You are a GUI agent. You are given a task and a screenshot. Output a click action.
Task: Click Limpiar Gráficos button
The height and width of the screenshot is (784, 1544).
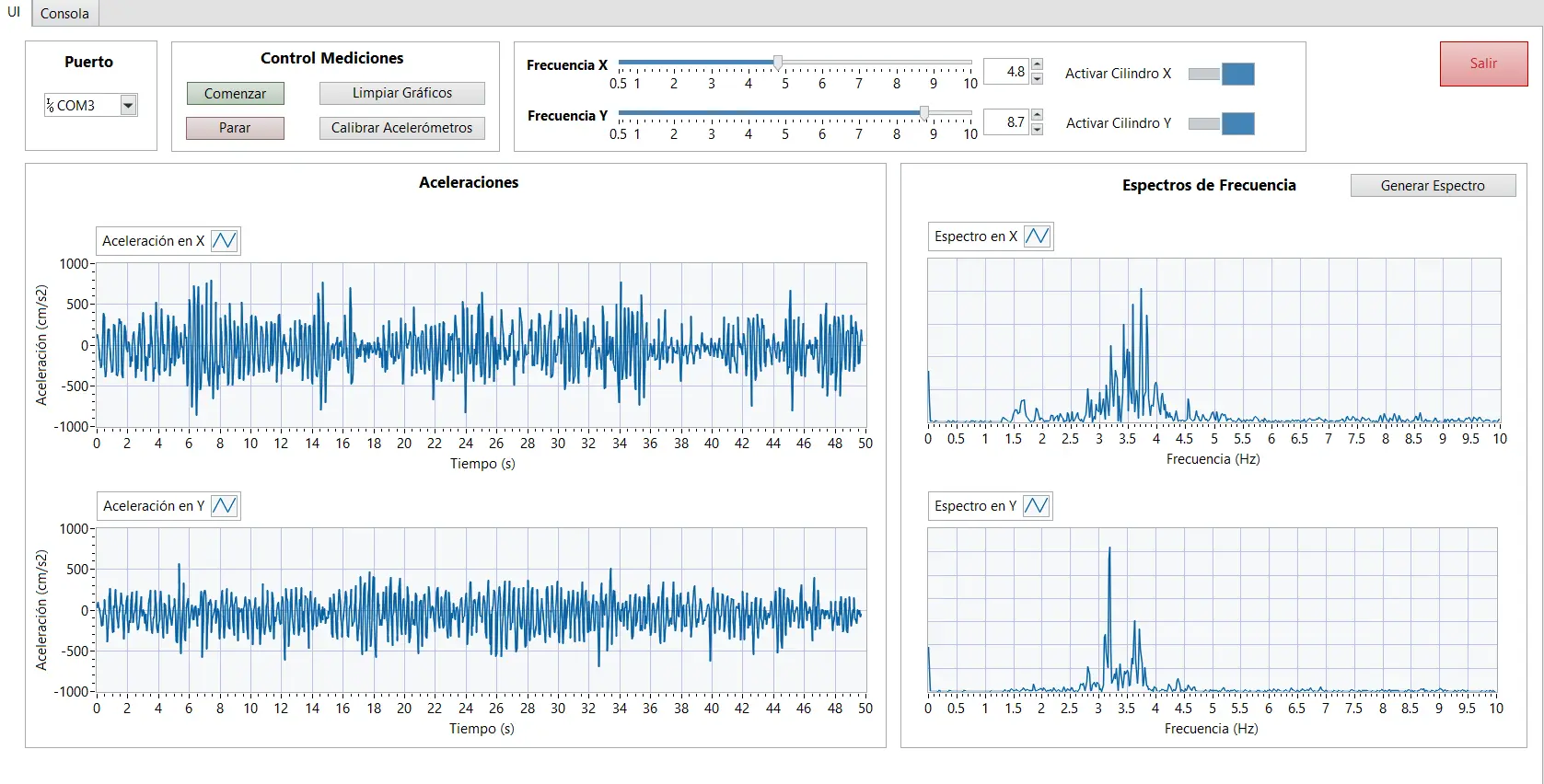401,93
